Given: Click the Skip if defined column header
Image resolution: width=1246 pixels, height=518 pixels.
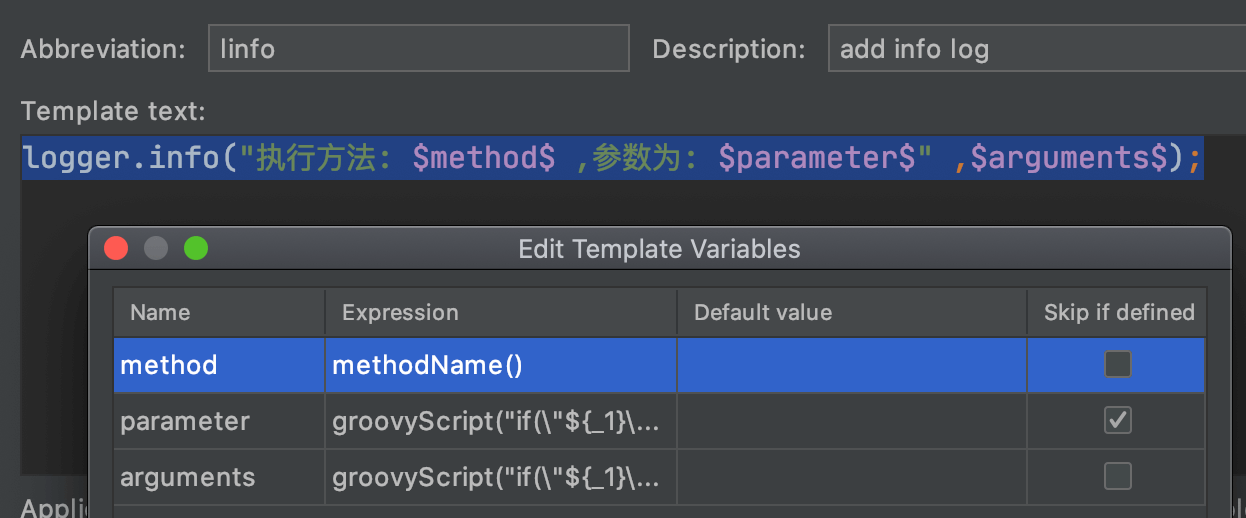Looking at the screenshot, I should click(1119, 313).
